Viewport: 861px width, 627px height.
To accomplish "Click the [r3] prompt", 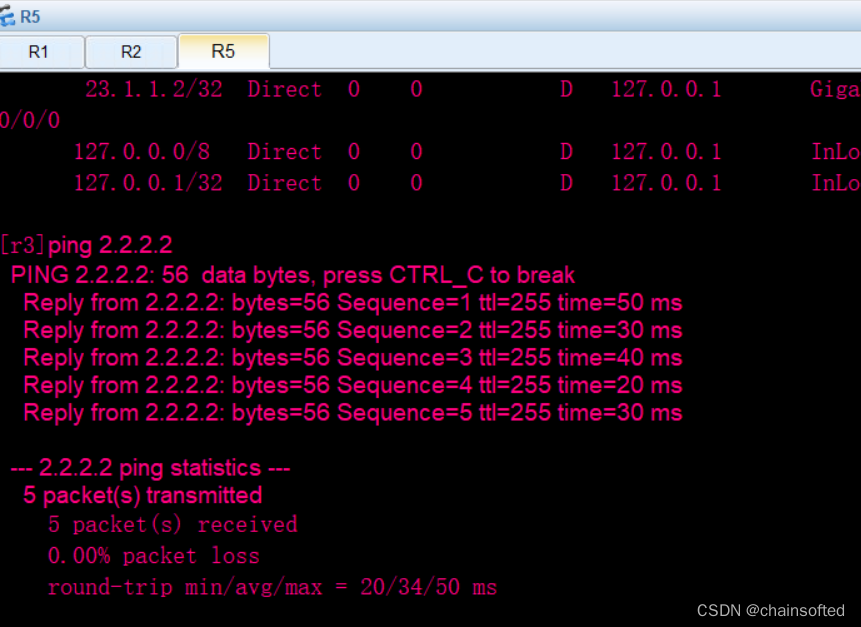I will click(x=22, y=245).
